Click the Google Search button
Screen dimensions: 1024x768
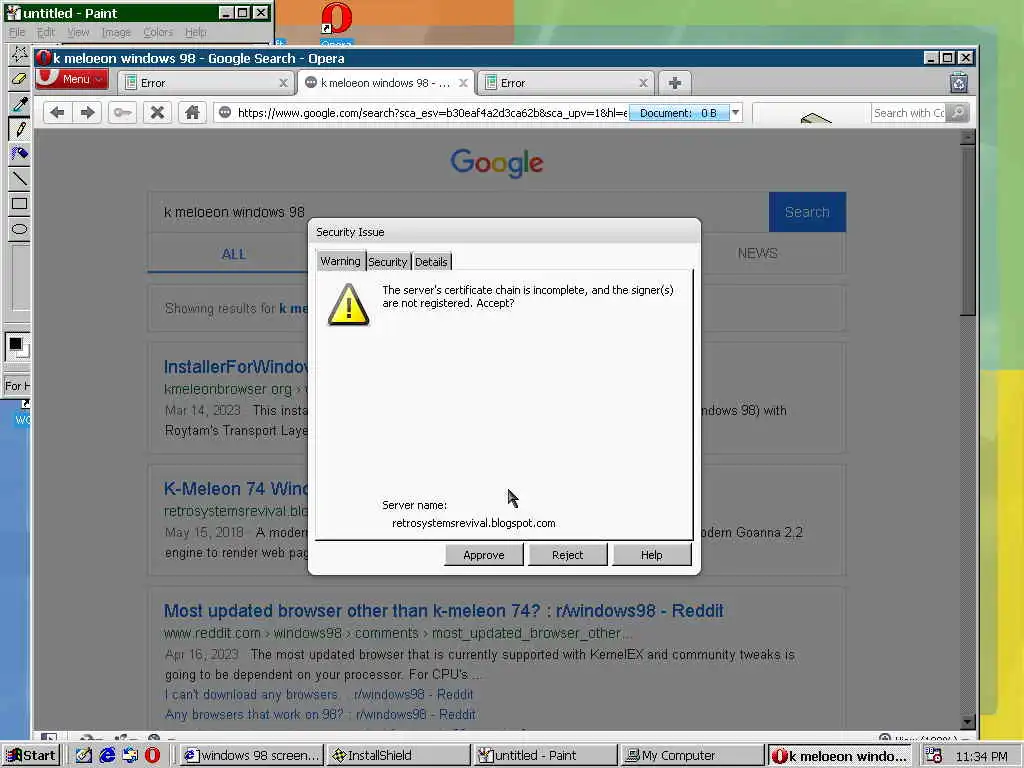807,212
